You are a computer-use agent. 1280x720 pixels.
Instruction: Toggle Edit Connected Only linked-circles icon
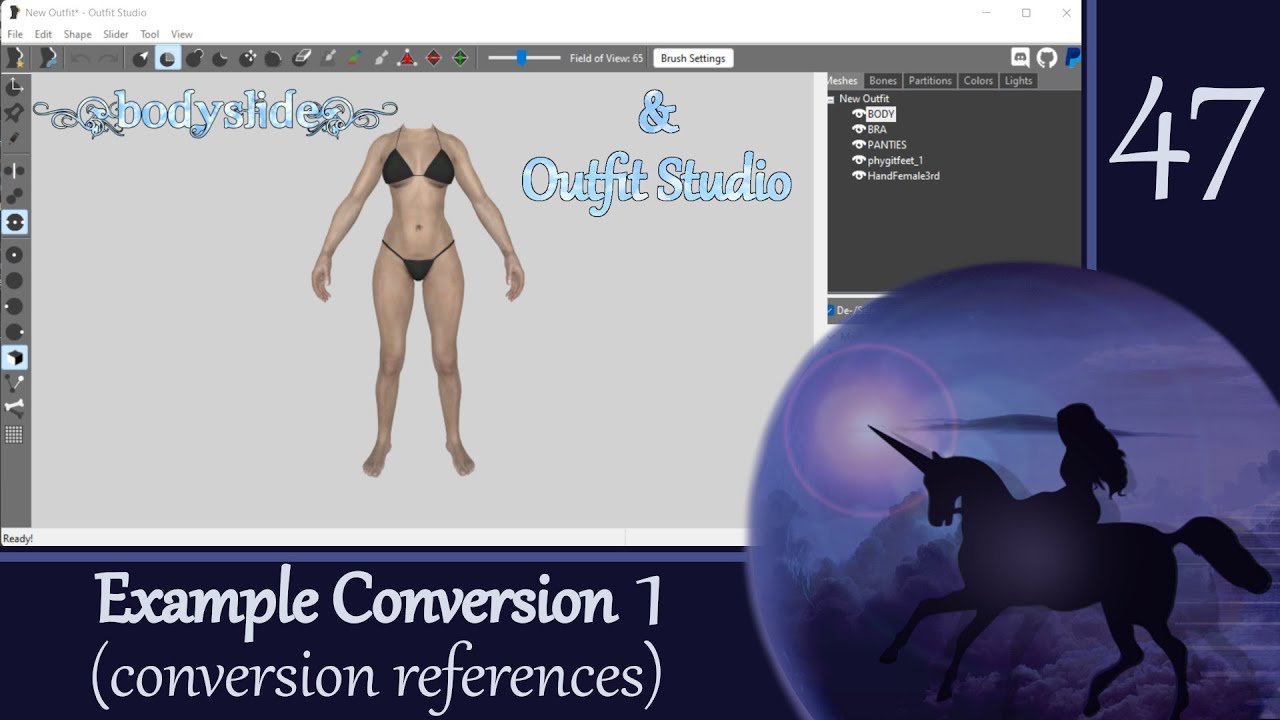pos(14,196)
